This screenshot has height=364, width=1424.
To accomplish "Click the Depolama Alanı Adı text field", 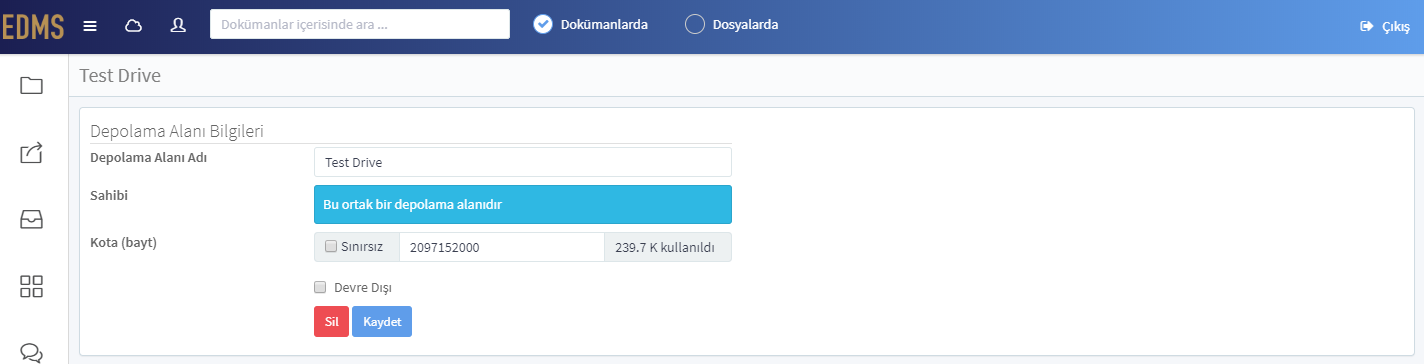I will (x=523, y=162).
